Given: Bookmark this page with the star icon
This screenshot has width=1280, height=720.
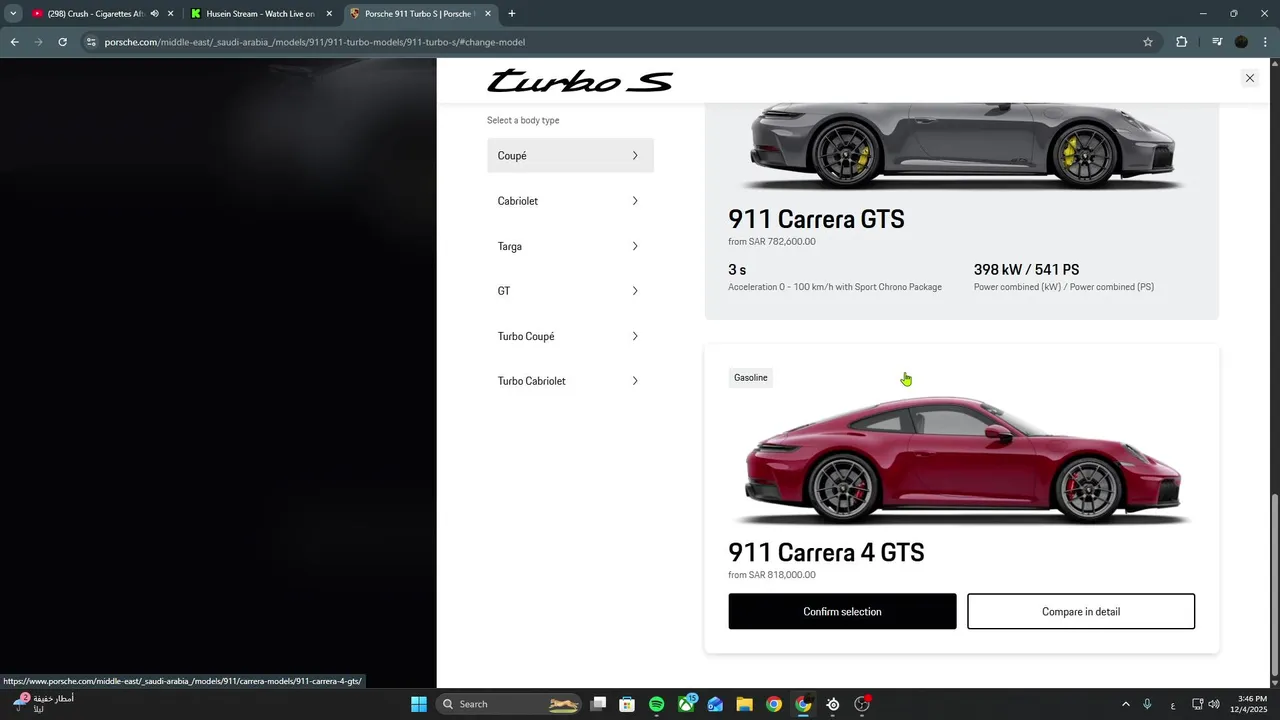Looking at the screenshot, I should (x=1148, y=42).
